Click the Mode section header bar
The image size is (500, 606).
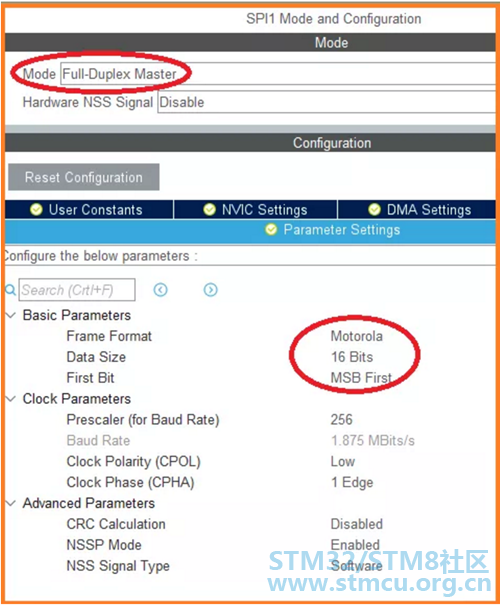[250, 43]
